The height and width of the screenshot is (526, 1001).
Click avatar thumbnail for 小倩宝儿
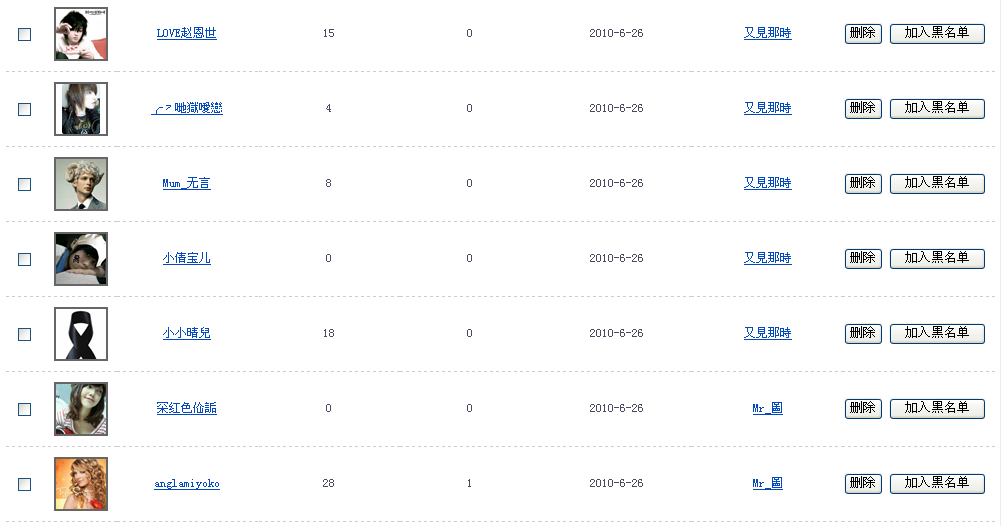(x=81, y=259)
